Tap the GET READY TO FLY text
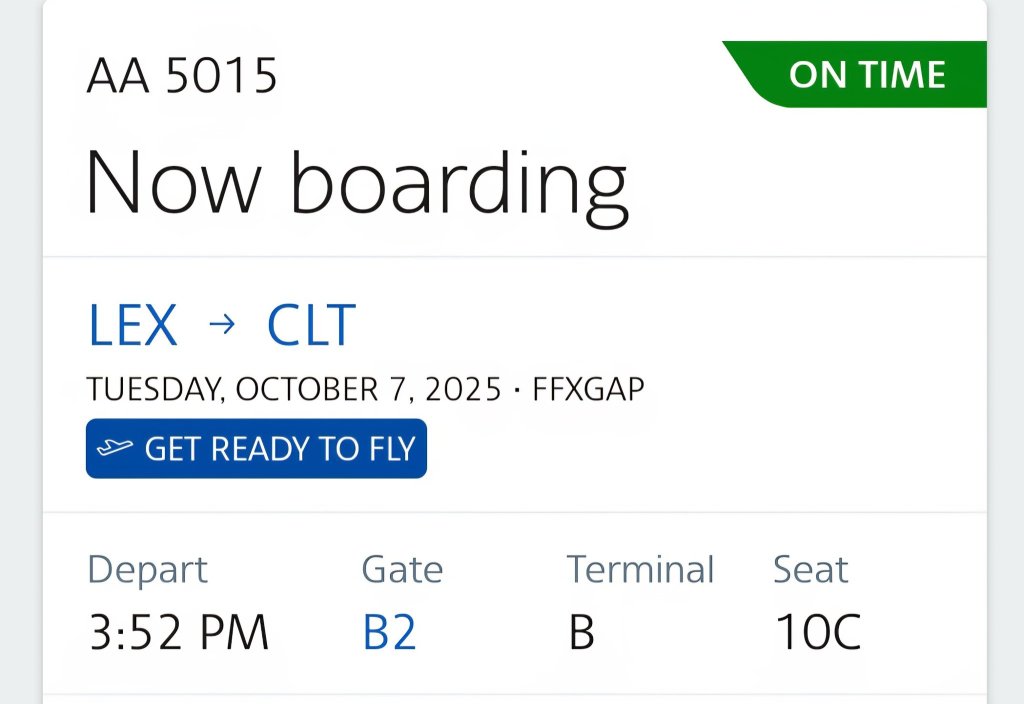 (x=280, y=449)
